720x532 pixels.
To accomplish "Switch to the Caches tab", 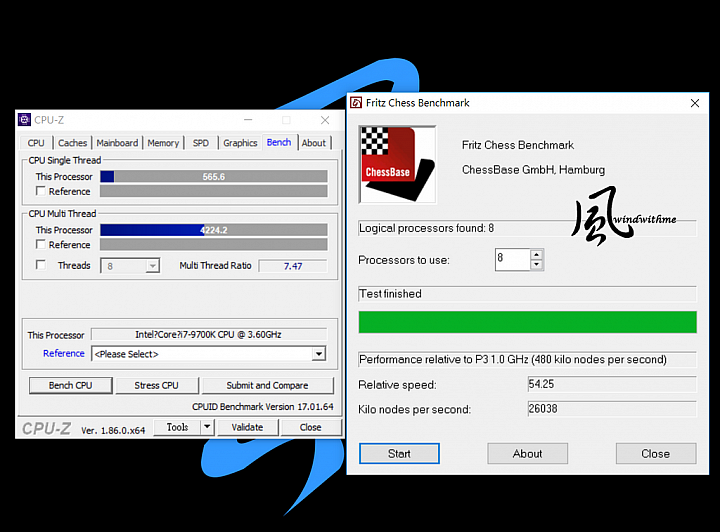I will click(72, 143).
